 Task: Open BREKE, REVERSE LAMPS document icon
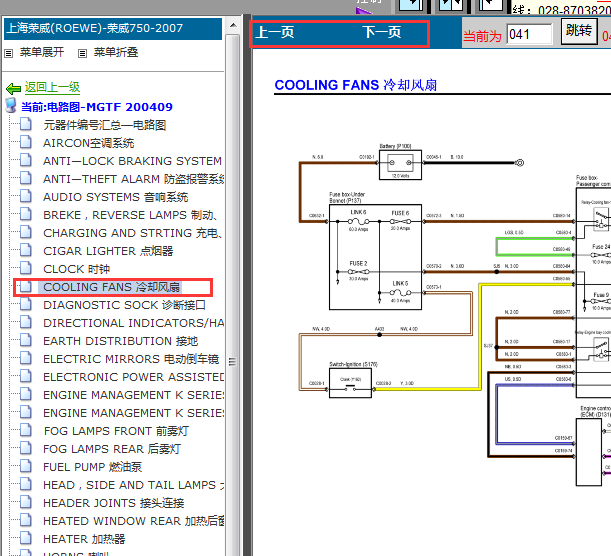pos(26,214)
